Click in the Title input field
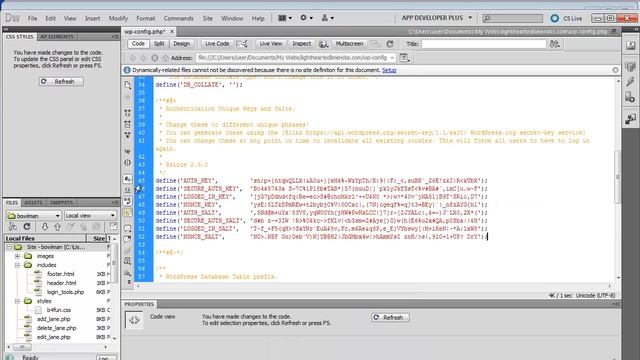 (484, 44)
